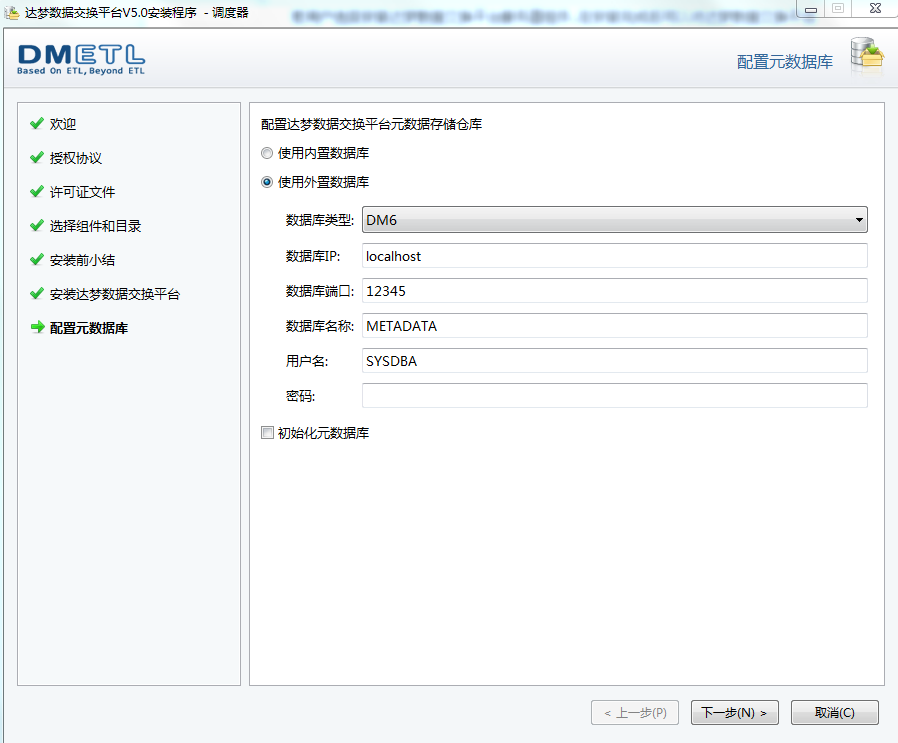Screen dimensions: 898x743
Task: Click the 用户名 label
Action: pos(307,361)
